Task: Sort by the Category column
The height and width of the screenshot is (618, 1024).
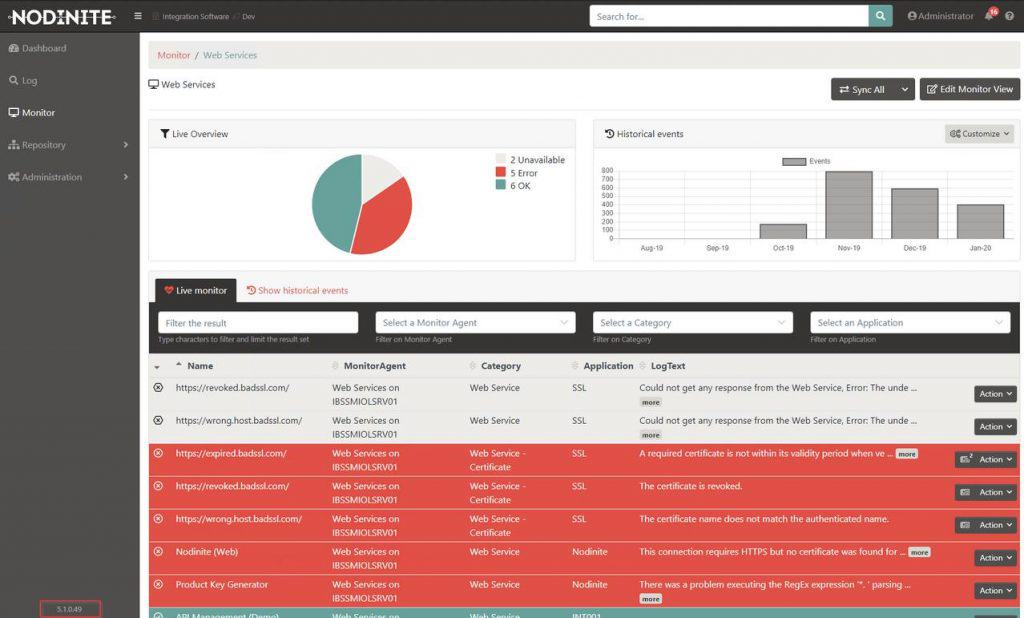Action: point(500,366)
